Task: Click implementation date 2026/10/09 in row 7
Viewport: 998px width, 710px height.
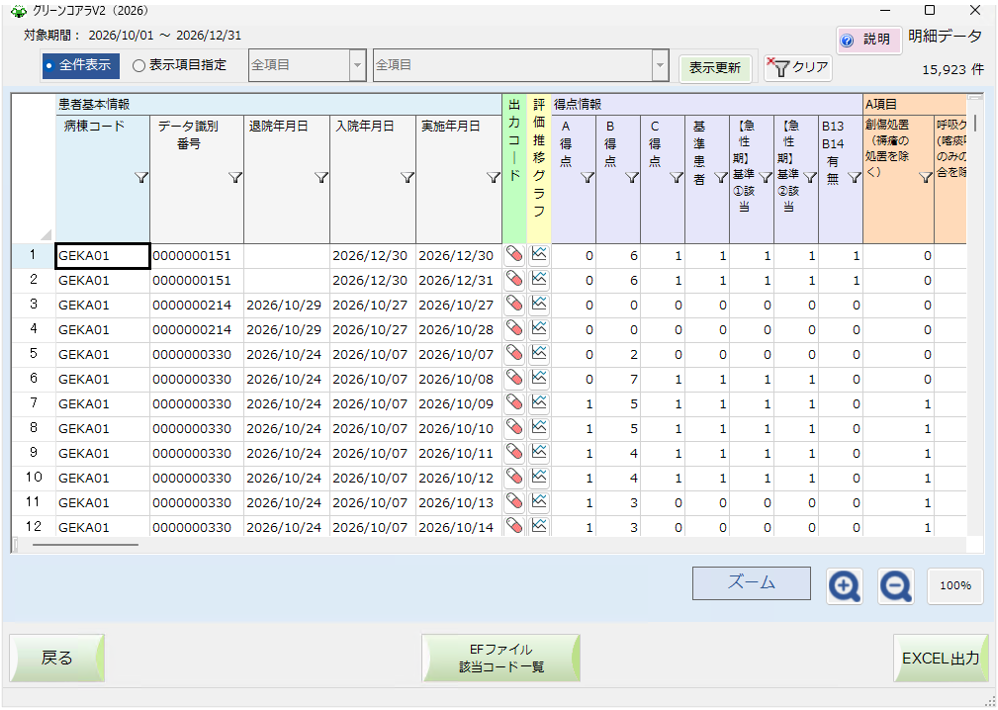Action: click(458, 405)
